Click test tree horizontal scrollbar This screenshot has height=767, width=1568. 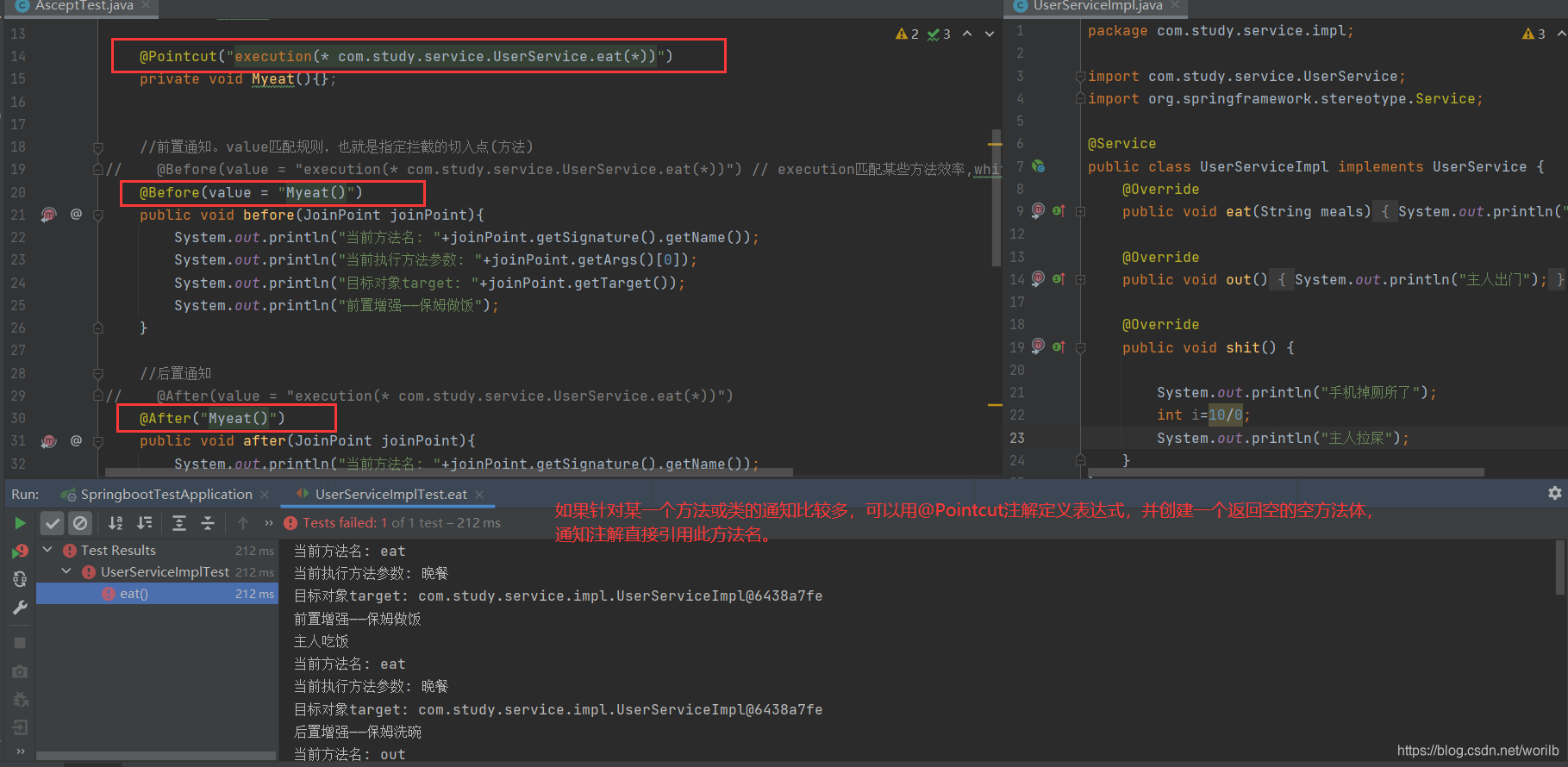tap(157, 757)
